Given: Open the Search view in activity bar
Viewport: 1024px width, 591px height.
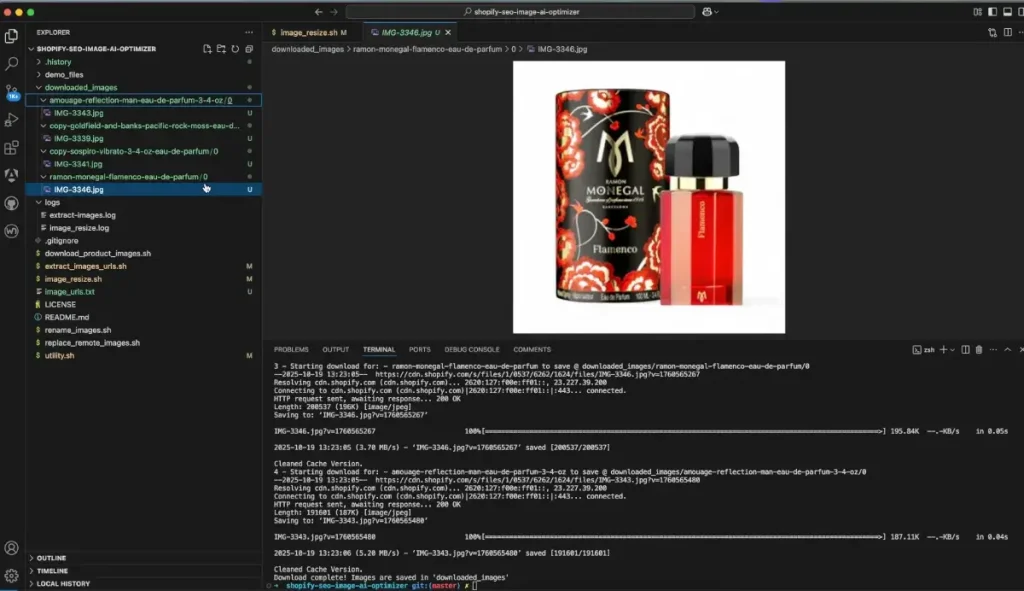Looking at the screenshot, I should pos(12,63).
